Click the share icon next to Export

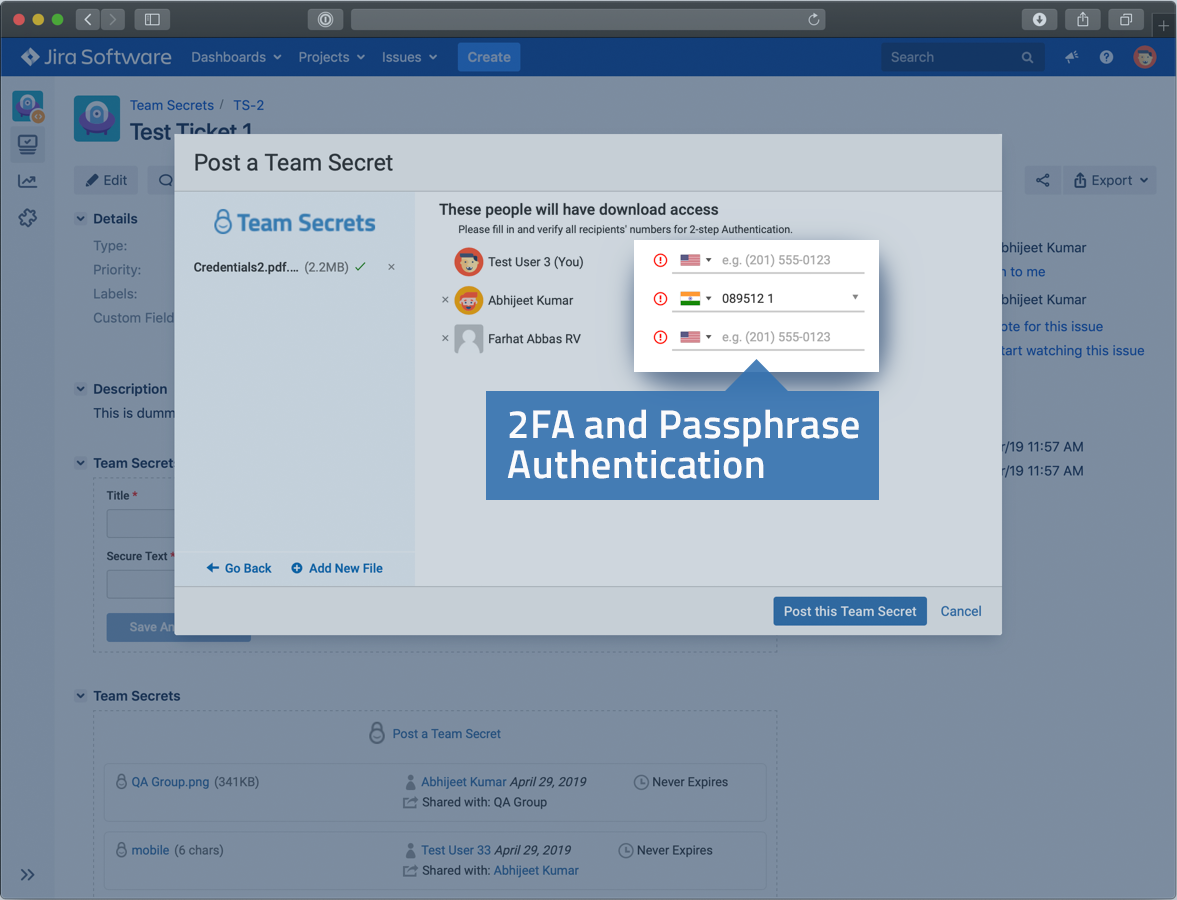click(1043, 181)
